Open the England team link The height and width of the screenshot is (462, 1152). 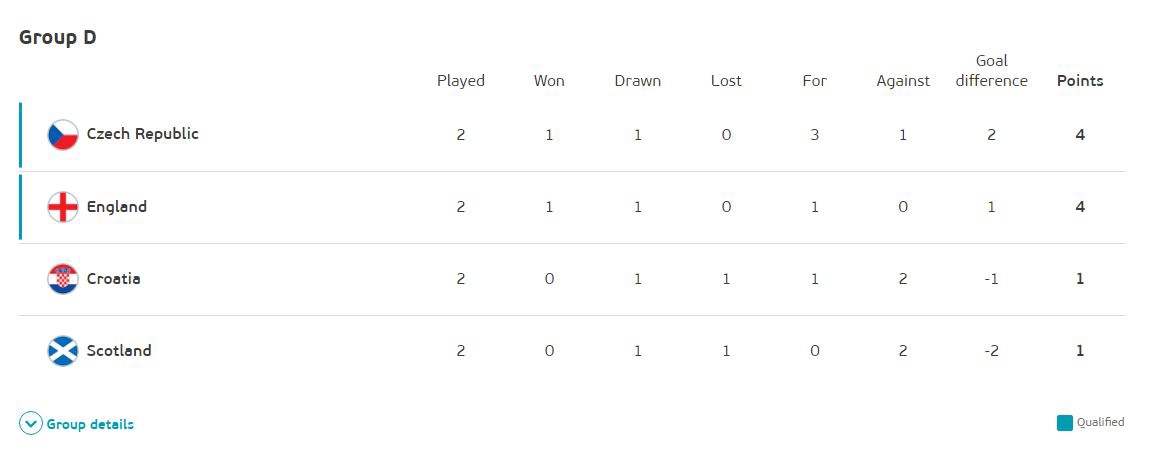116,207
